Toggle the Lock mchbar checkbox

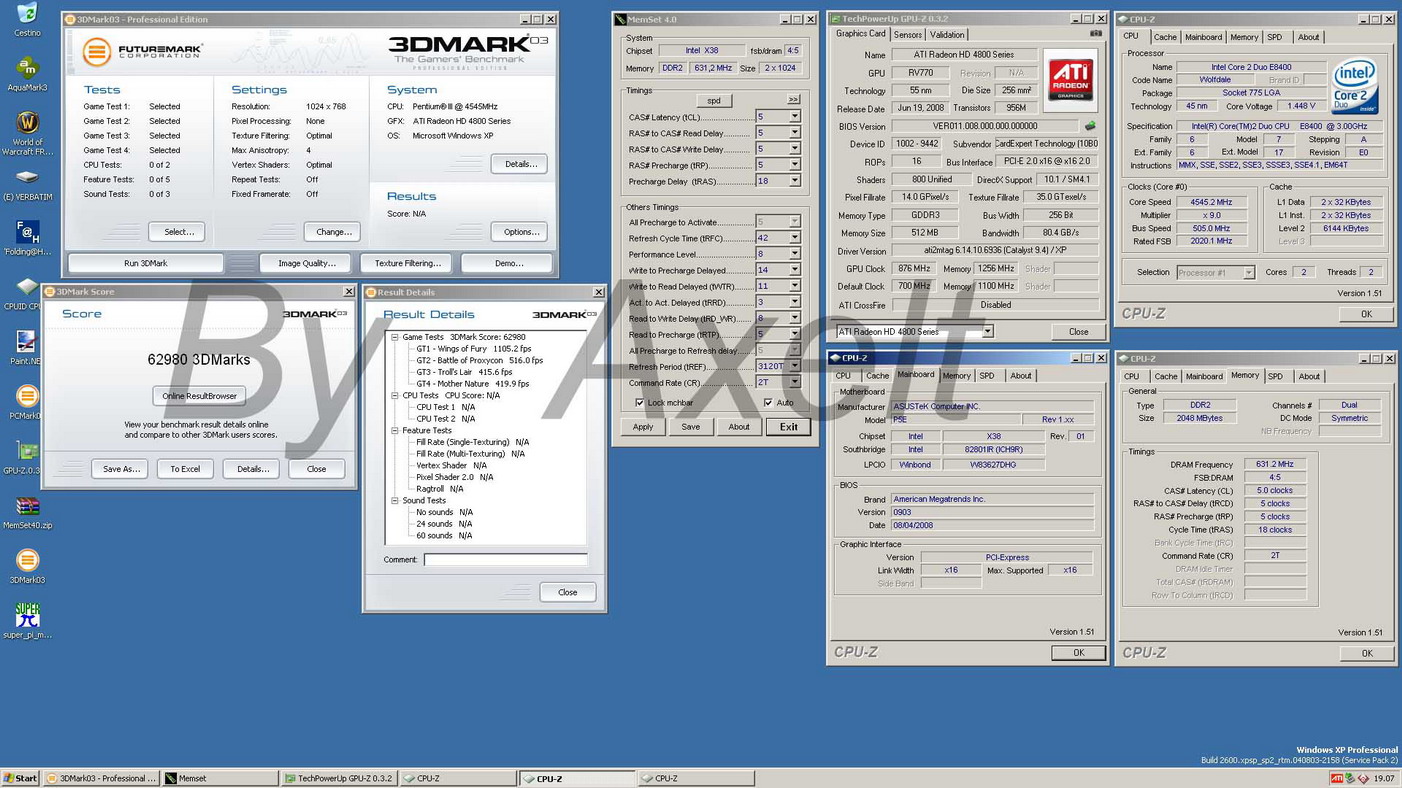[x=640, y=403]
